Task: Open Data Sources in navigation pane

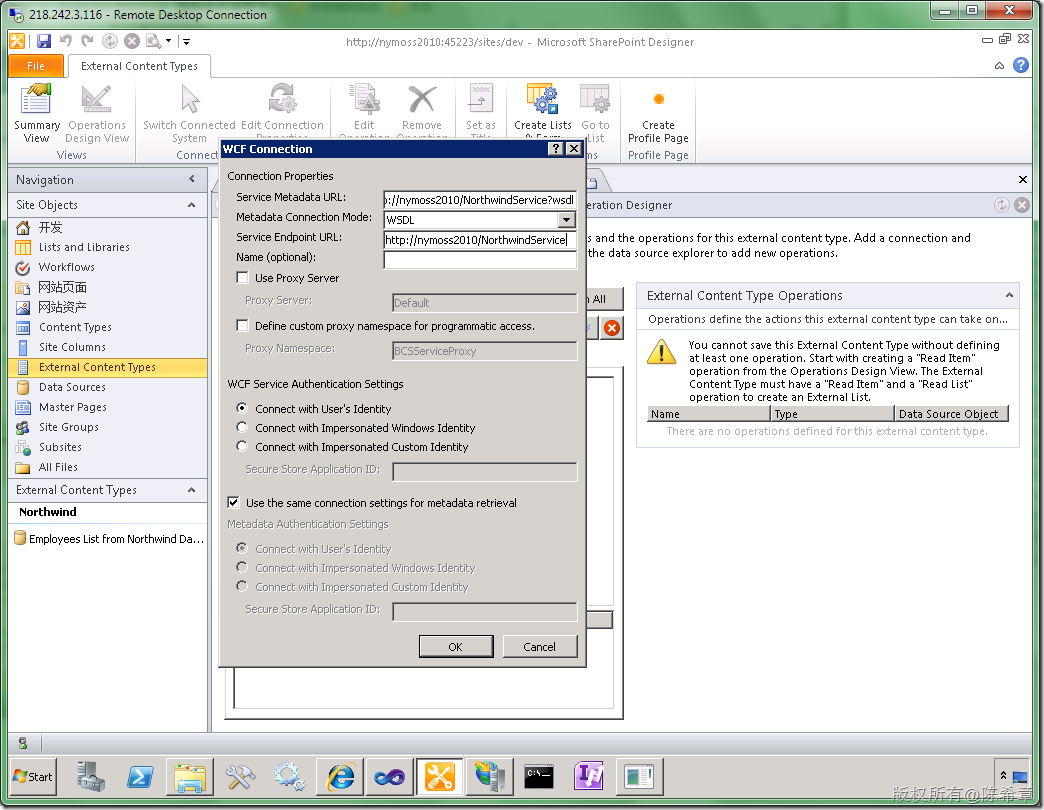Action: (x=72, y=387)
